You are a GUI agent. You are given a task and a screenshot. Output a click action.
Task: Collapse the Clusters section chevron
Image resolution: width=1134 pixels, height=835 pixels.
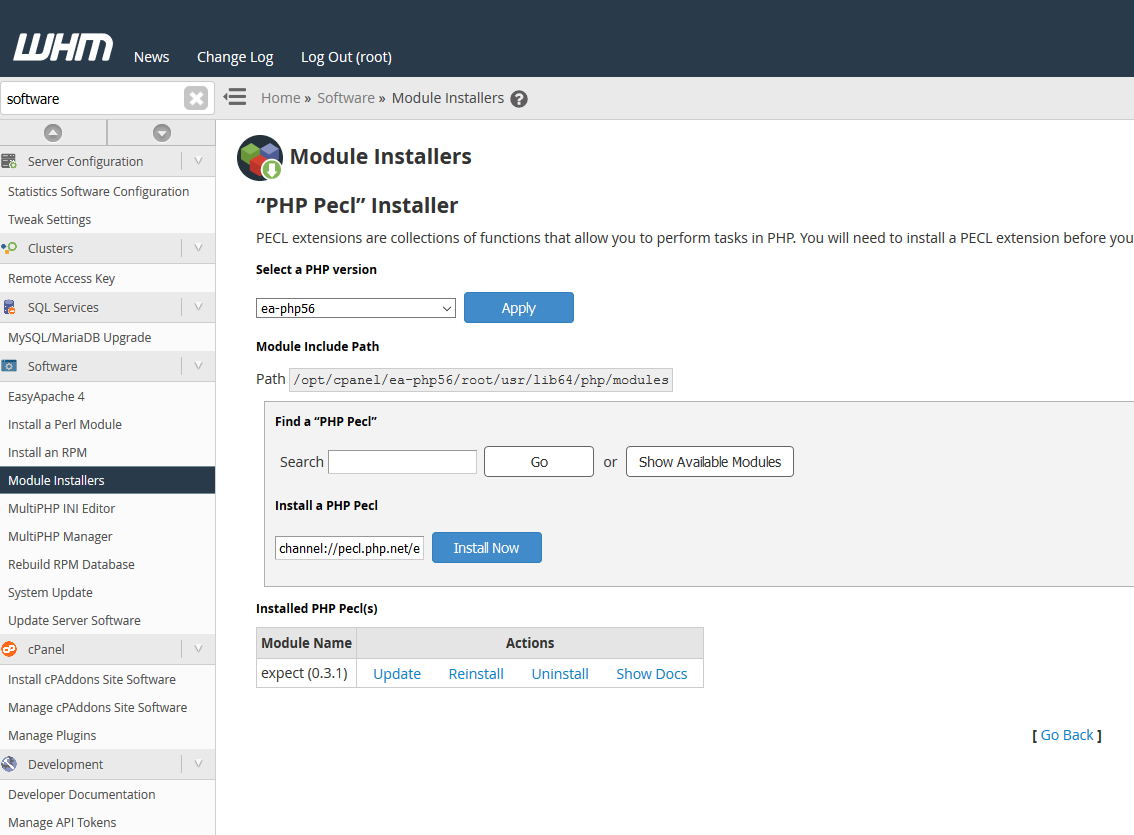(x=198, y=248)
